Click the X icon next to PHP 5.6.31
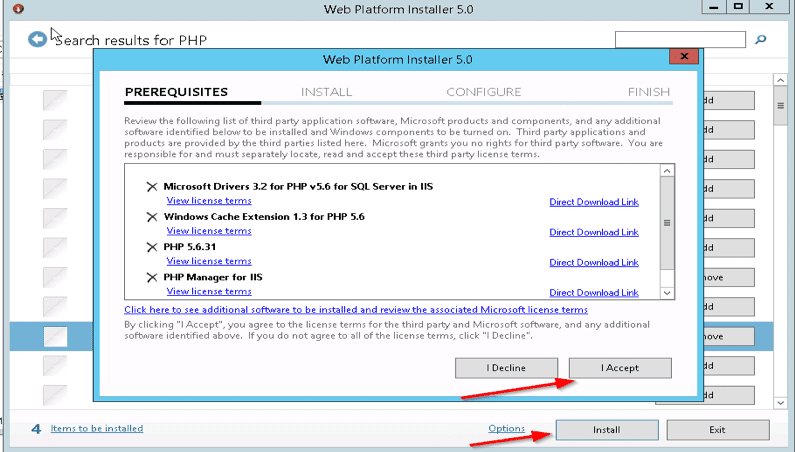Image resolution: width=795 pixels, height=452 pixels. coord(152,246)
